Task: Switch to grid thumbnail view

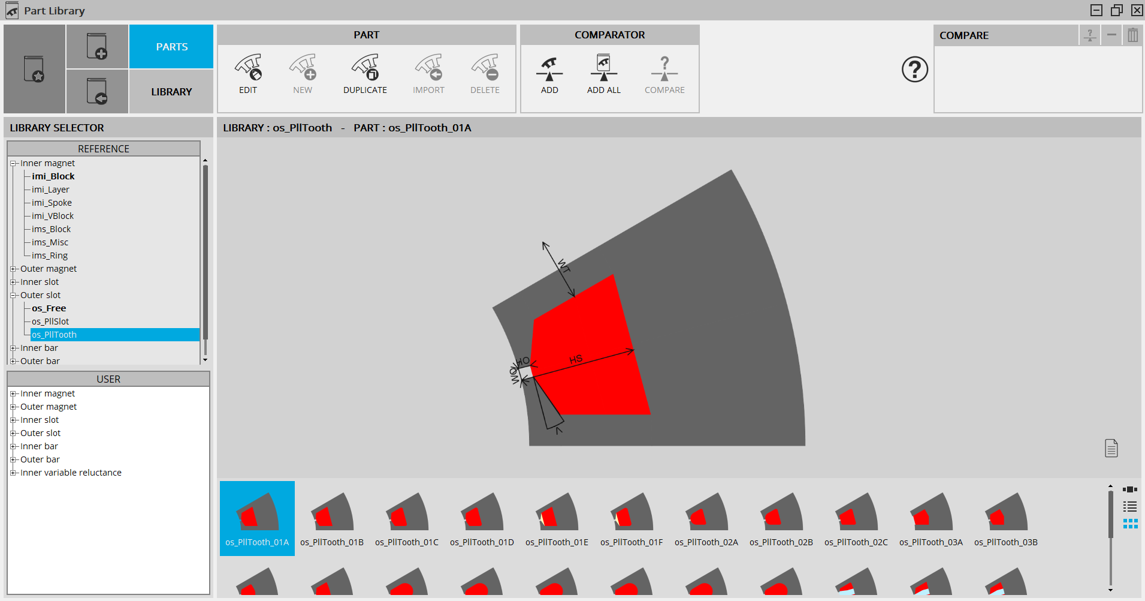Action: (1130, 523)
